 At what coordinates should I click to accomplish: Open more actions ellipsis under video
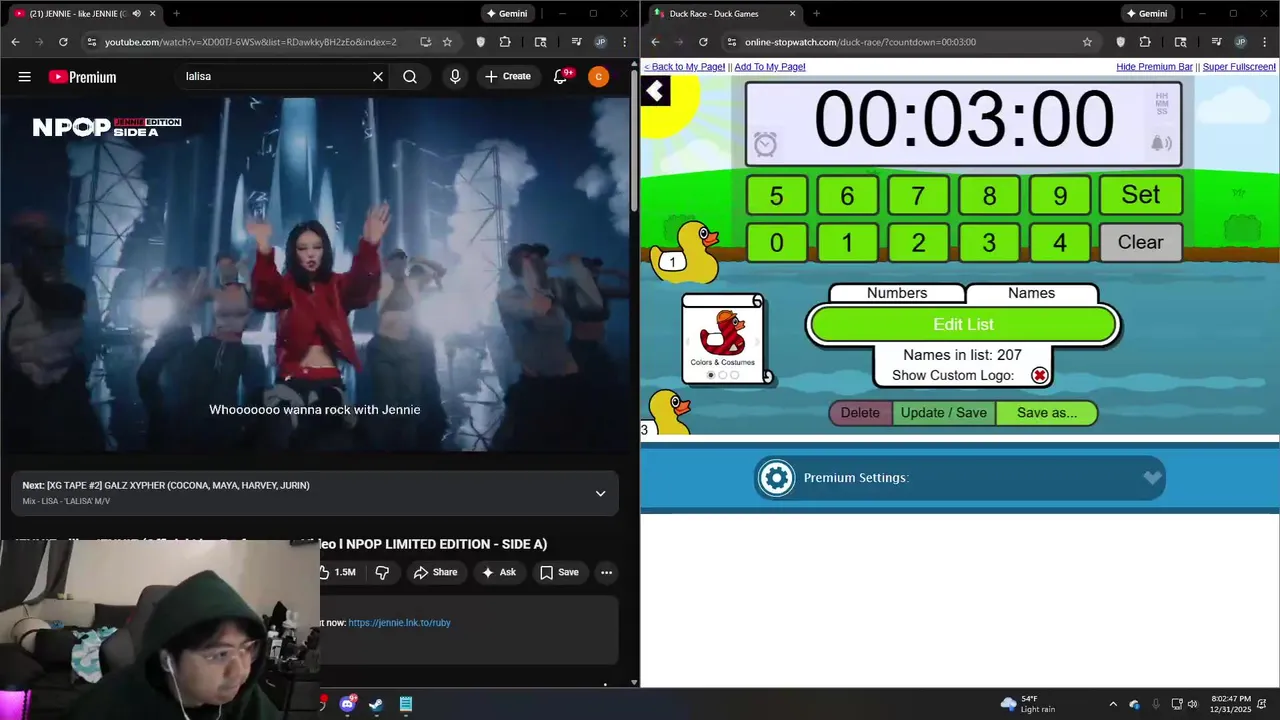point(606,572)
